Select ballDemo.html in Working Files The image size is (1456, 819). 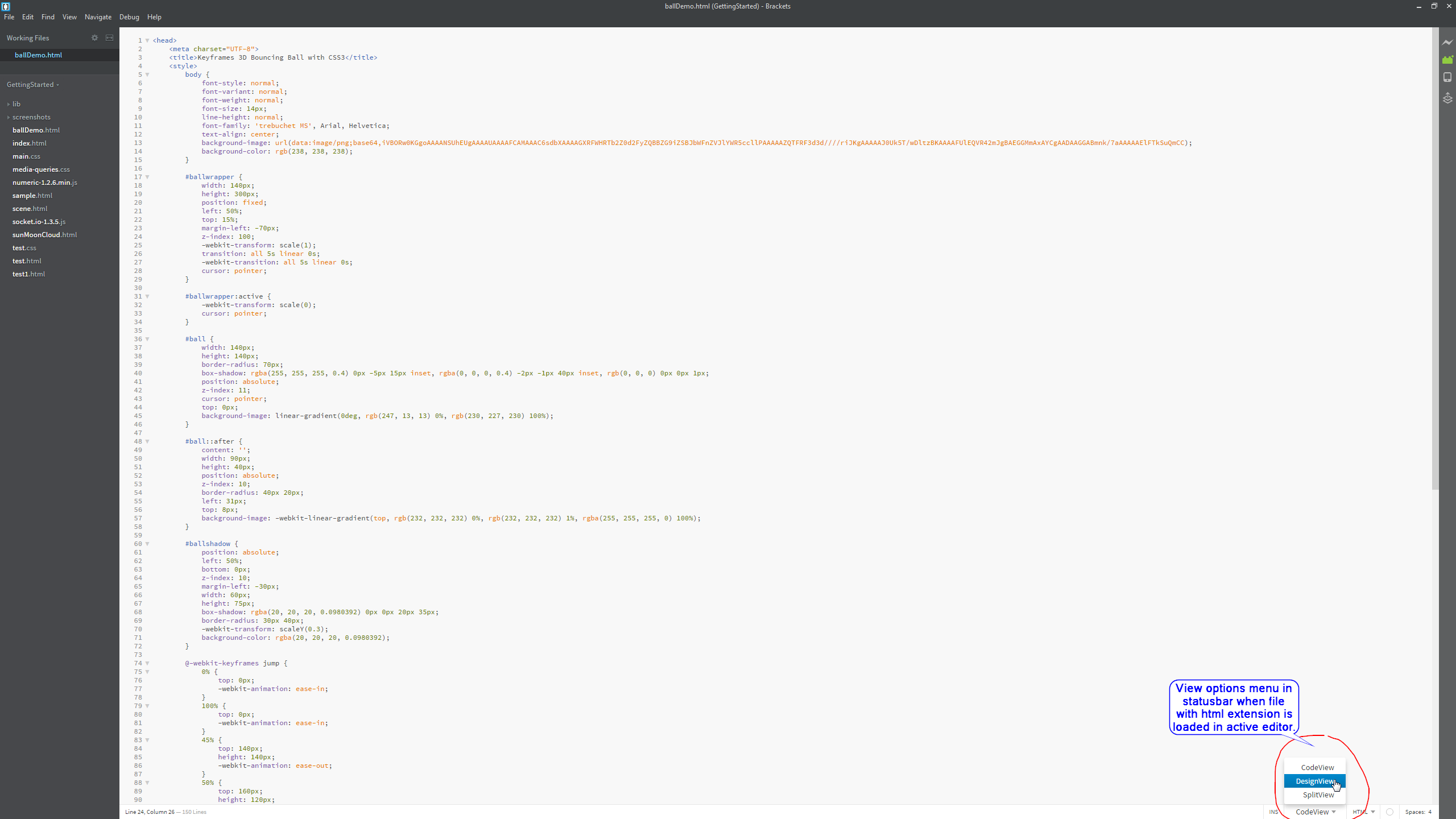[x=39, y=55]
